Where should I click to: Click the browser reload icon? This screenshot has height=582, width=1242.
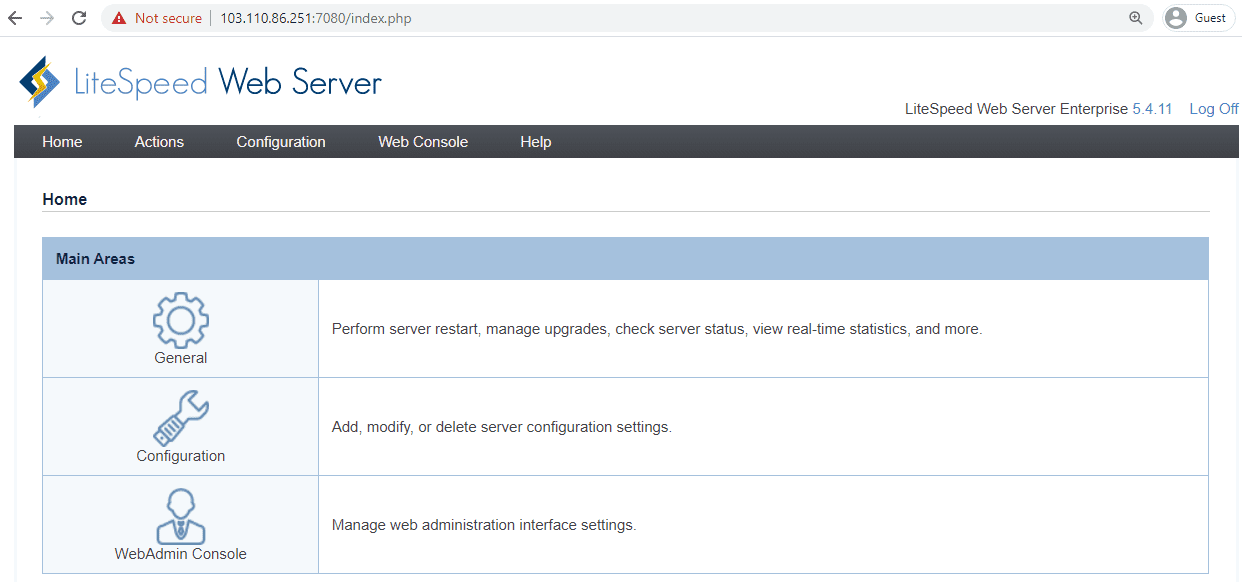tap(78, 17)
